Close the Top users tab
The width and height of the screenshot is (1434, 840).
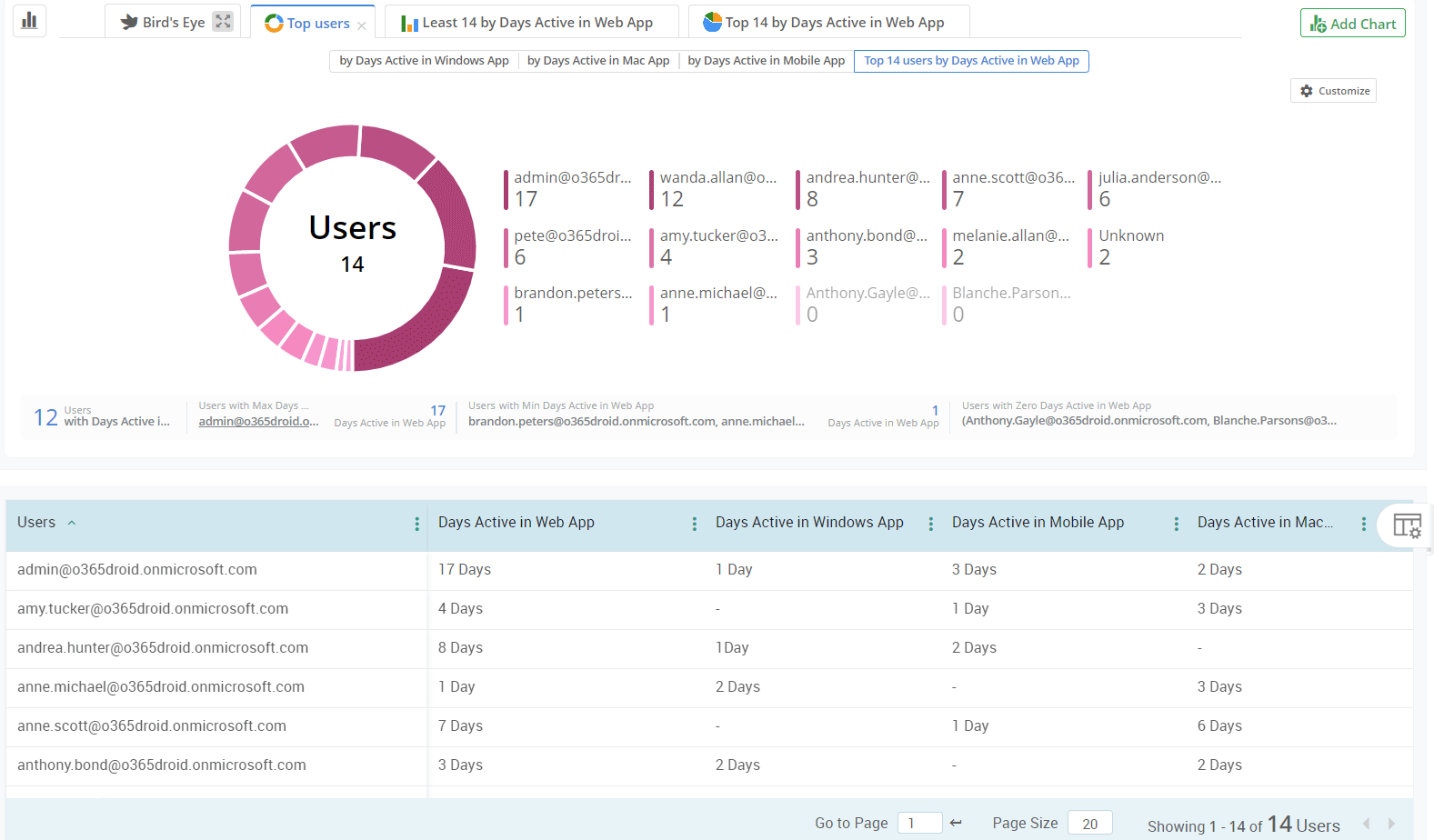362,25
